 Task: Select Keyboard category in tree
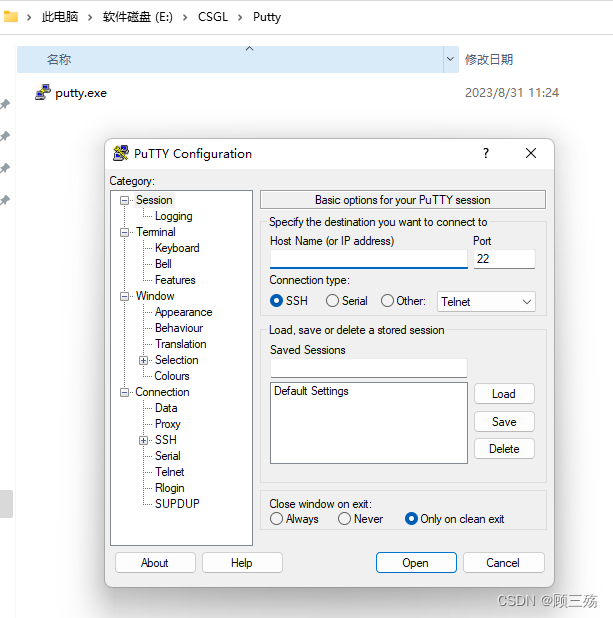[x=177, y=248]
